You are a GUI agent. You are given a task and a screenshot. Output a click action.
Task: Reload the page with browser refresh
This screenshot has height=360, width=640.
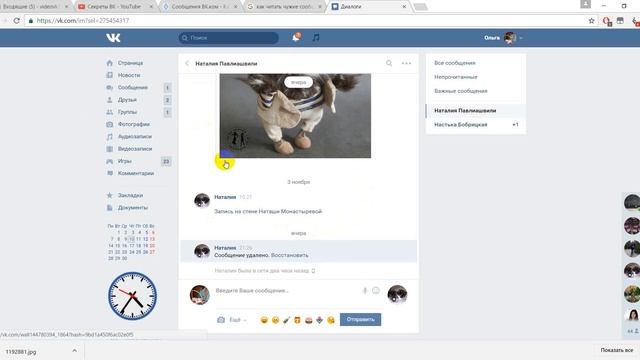tap(16, 20)
